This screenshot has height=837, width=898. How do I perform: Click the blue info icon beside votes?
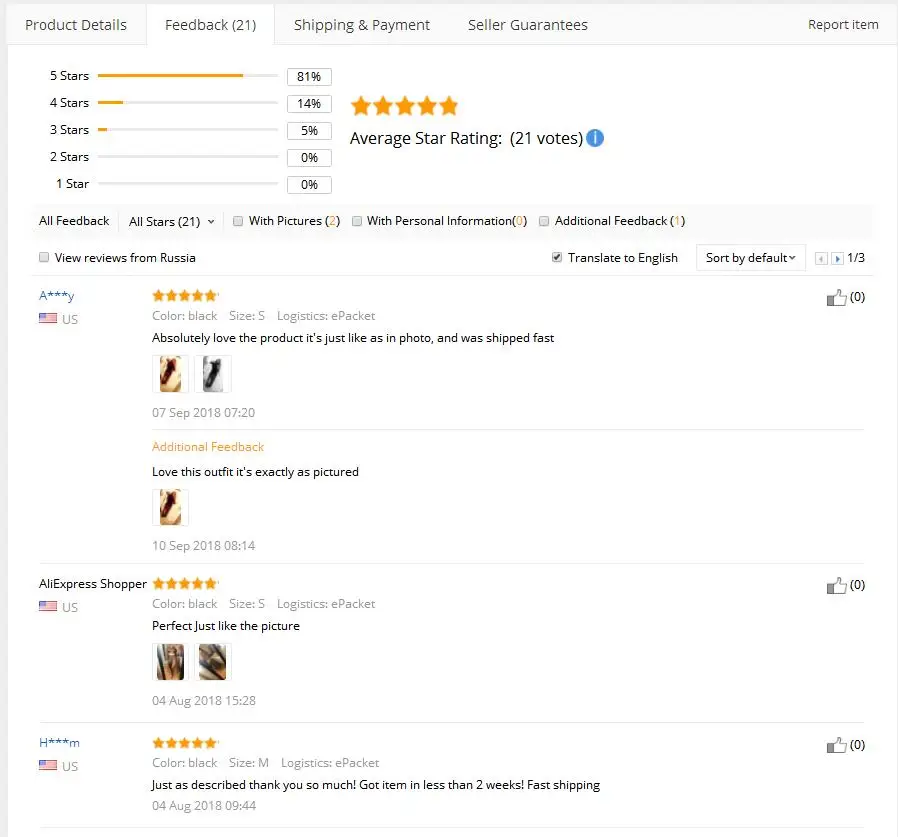pos(595,138)
